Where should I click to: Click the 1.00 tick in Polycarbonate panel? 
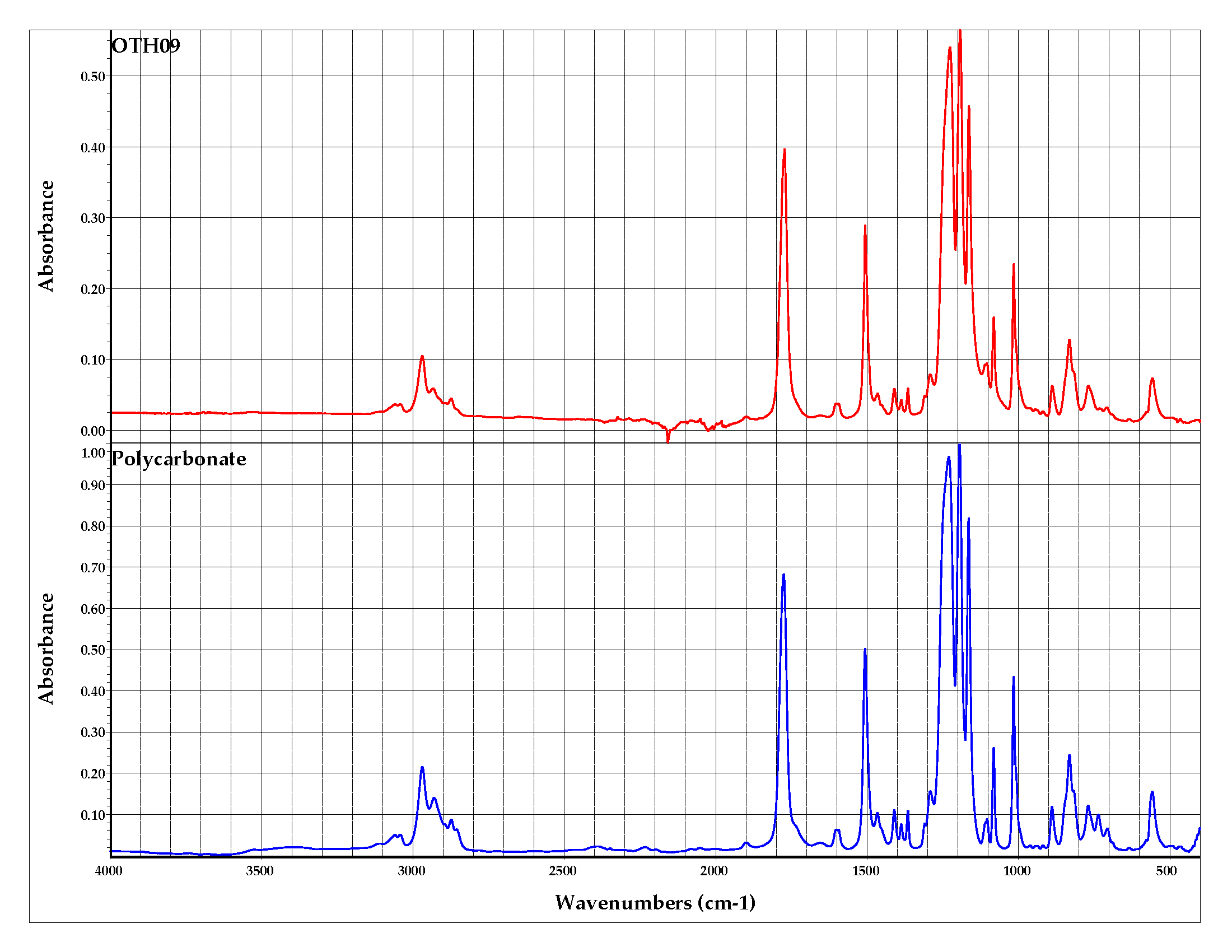click(x=93, y=453)
